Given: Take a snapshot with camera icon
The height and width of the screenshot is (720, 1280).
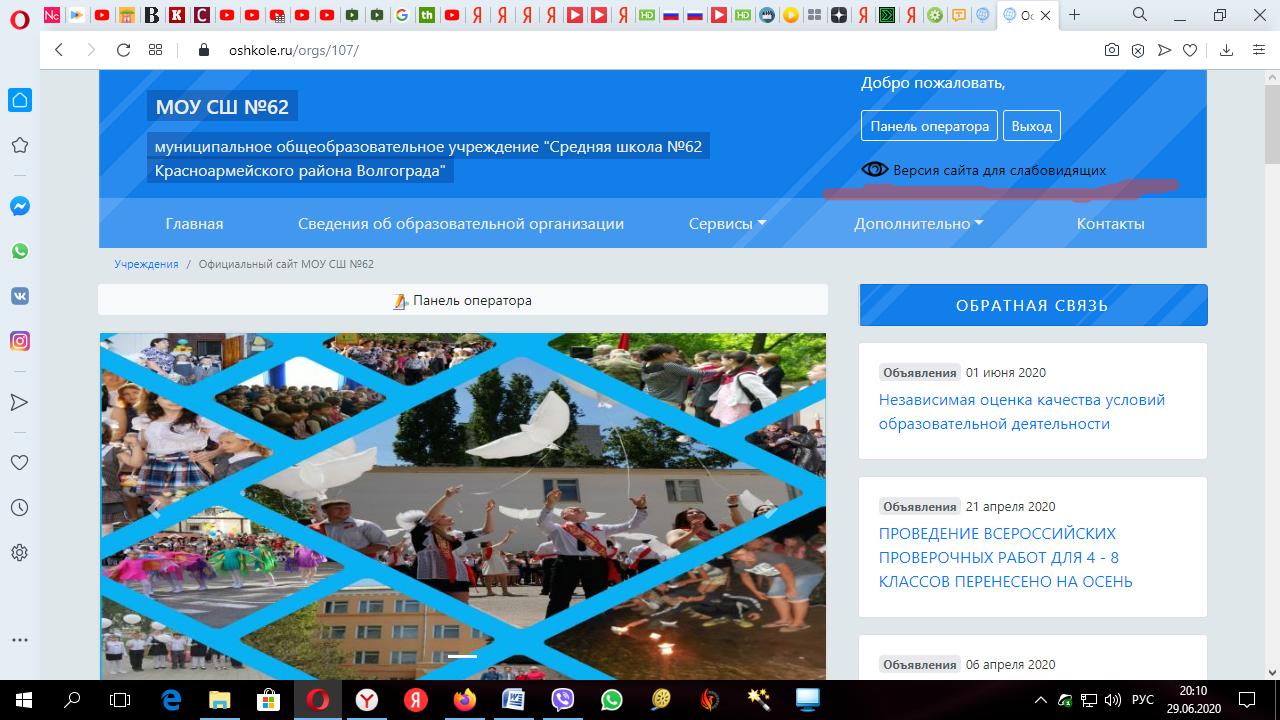Looking at the screenshot, I should pyautogui.click(x=1112, y=50).
